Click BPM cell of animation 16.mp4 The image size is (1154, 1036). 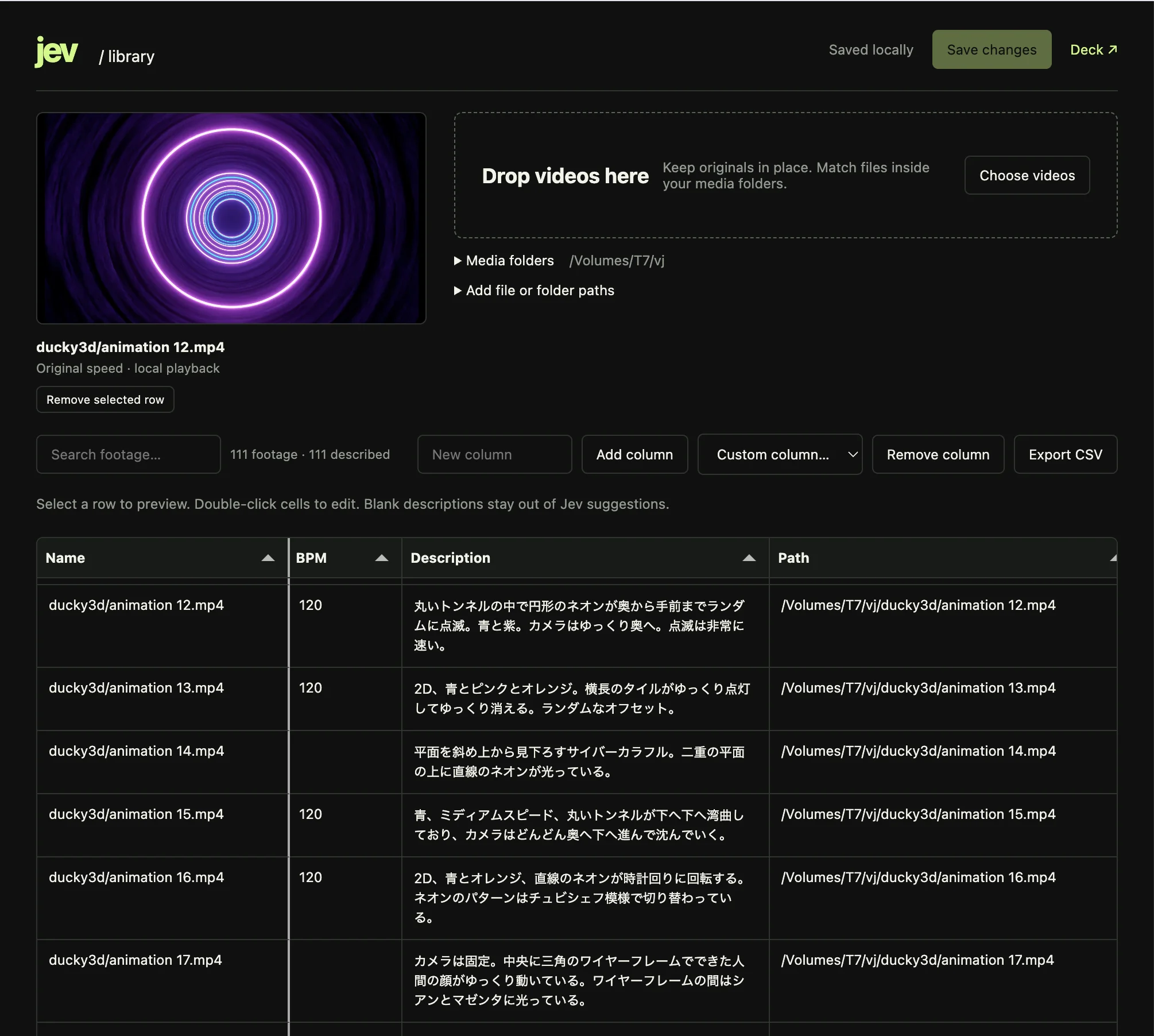click(345, 898)
